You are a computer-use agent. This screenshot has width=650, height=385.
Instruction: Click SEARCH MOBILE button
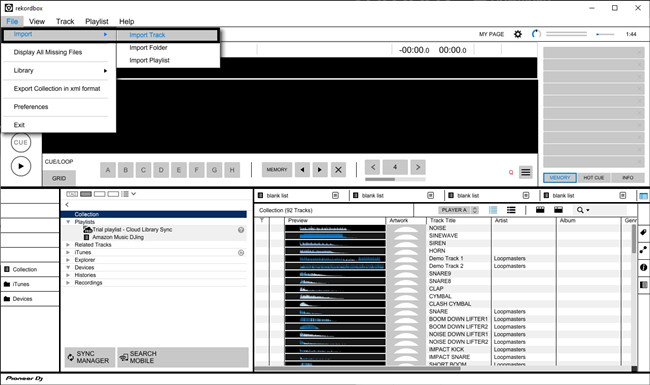(x=183, y=357)
